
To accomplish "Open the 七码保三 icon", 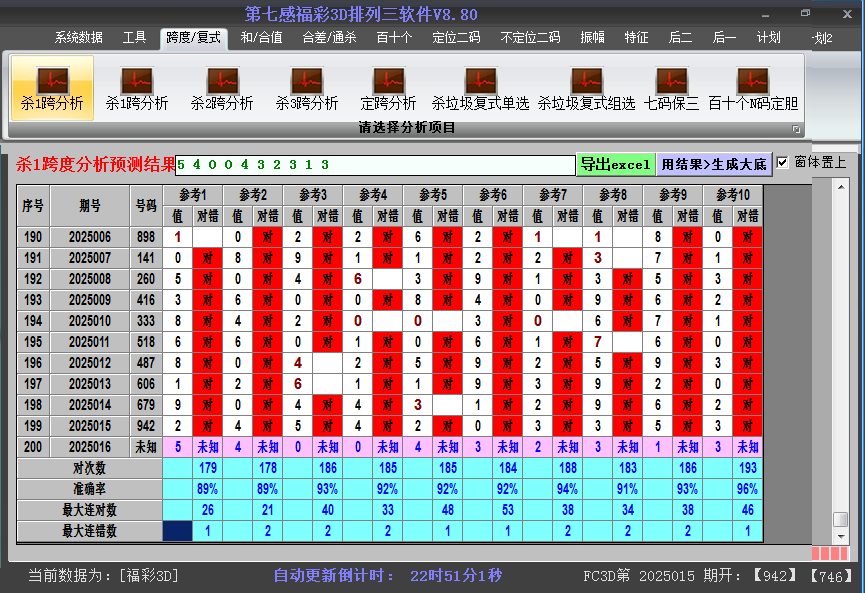I will pyautogui.click(x=671, y=88).
